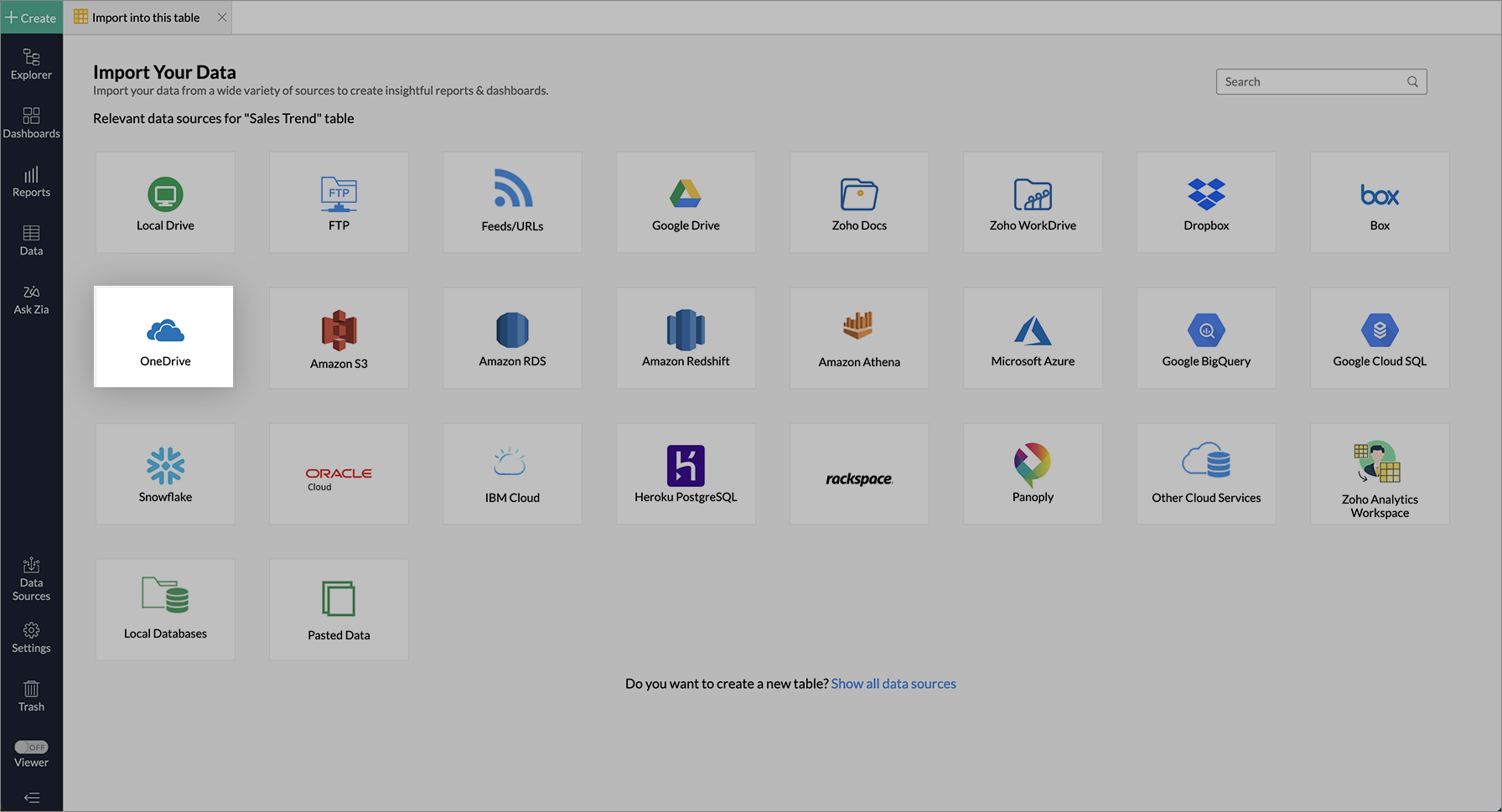
Task: Close the Import into this table tab
Action: (x=222, y=18)
